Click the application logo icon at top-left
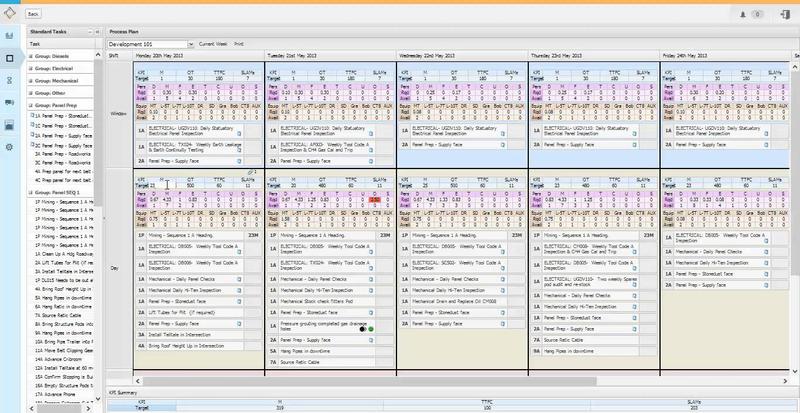Image resolution: width=800 pixels, height=413 pixels. coord(9,14)
